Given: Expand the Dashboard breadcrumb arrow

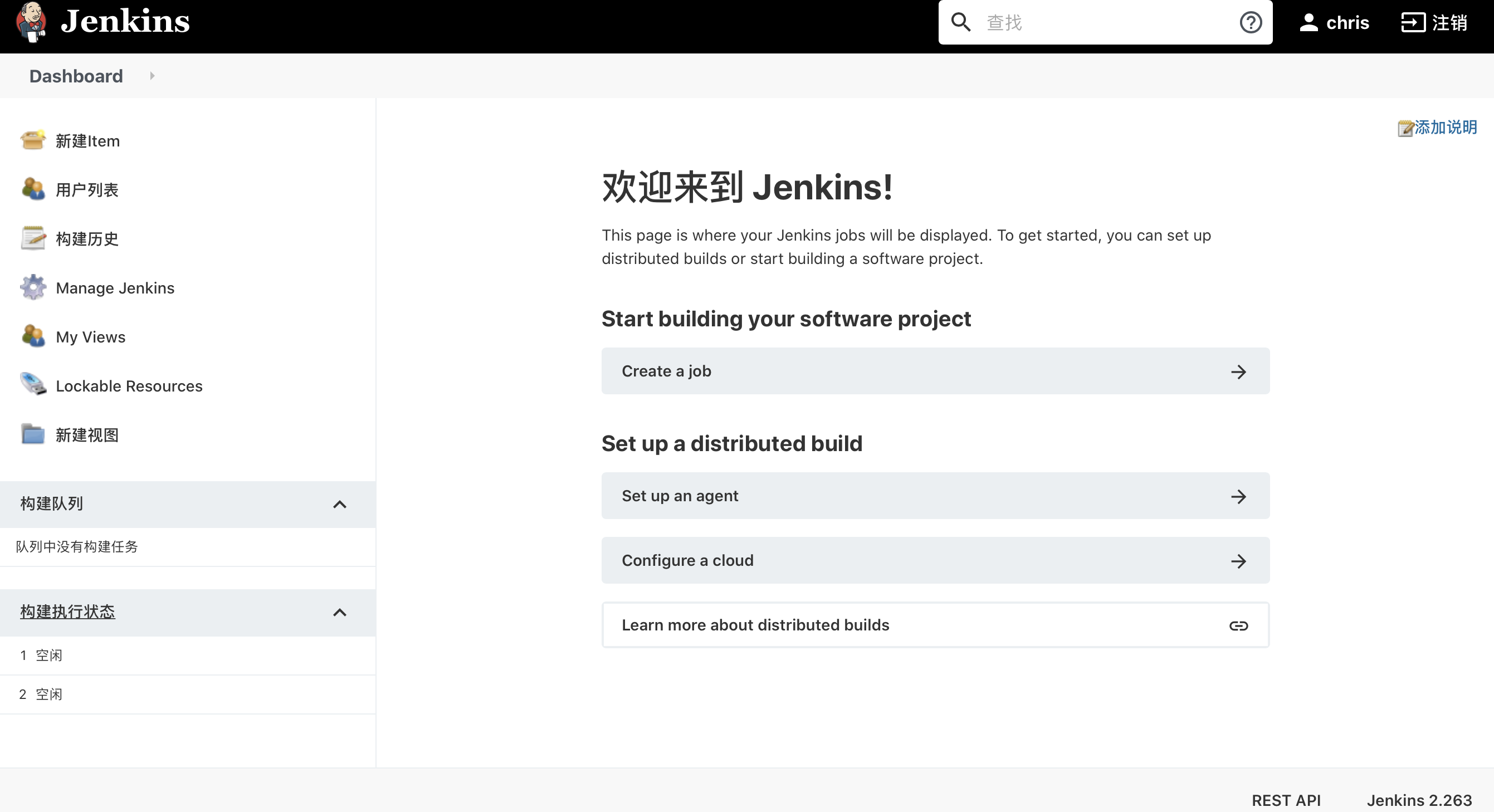Looking at the screenshot, I should coord(152,76).
